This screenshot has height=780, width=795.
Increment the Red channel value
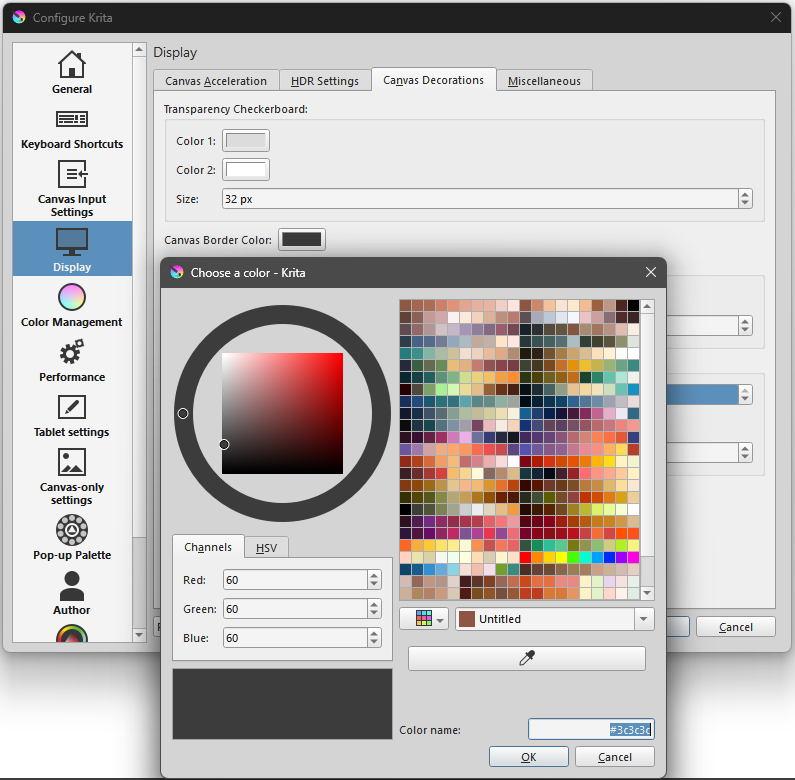(x=374, y=575)
